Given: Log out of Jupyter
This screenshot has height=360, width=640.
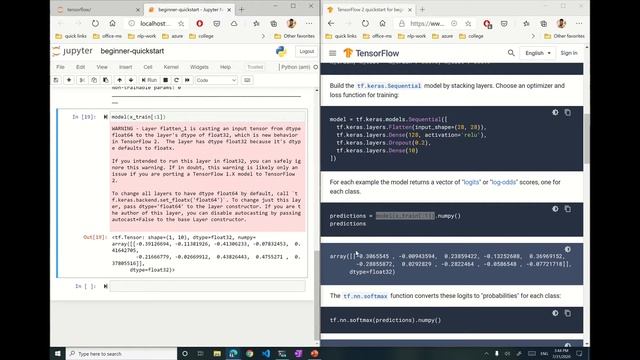Looking at the screenshot, I should 307,51.
